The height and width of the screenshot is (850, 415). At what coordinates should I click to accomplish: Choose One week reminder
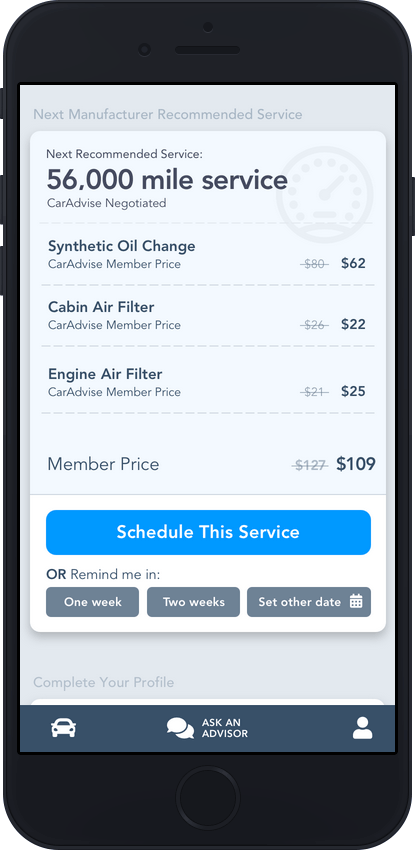pos(93,602)
